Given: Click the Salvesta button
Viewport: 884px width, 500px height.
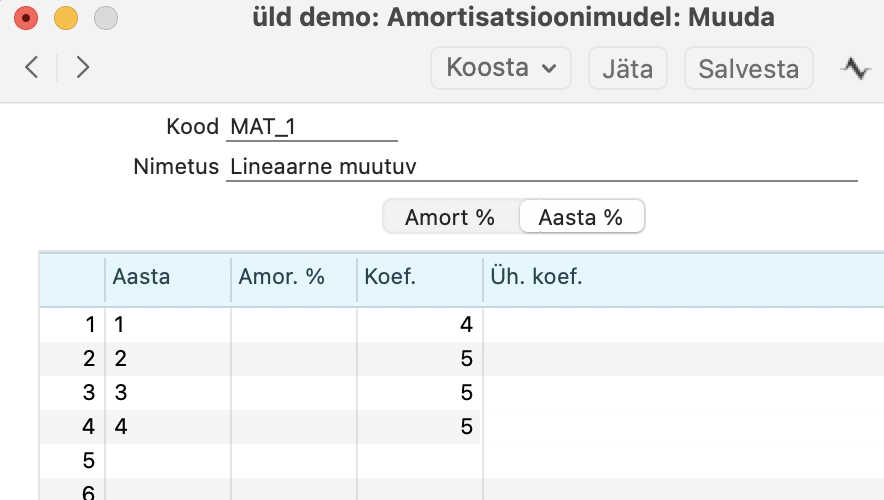Looking at the screenshot, I should pos(748,69).
